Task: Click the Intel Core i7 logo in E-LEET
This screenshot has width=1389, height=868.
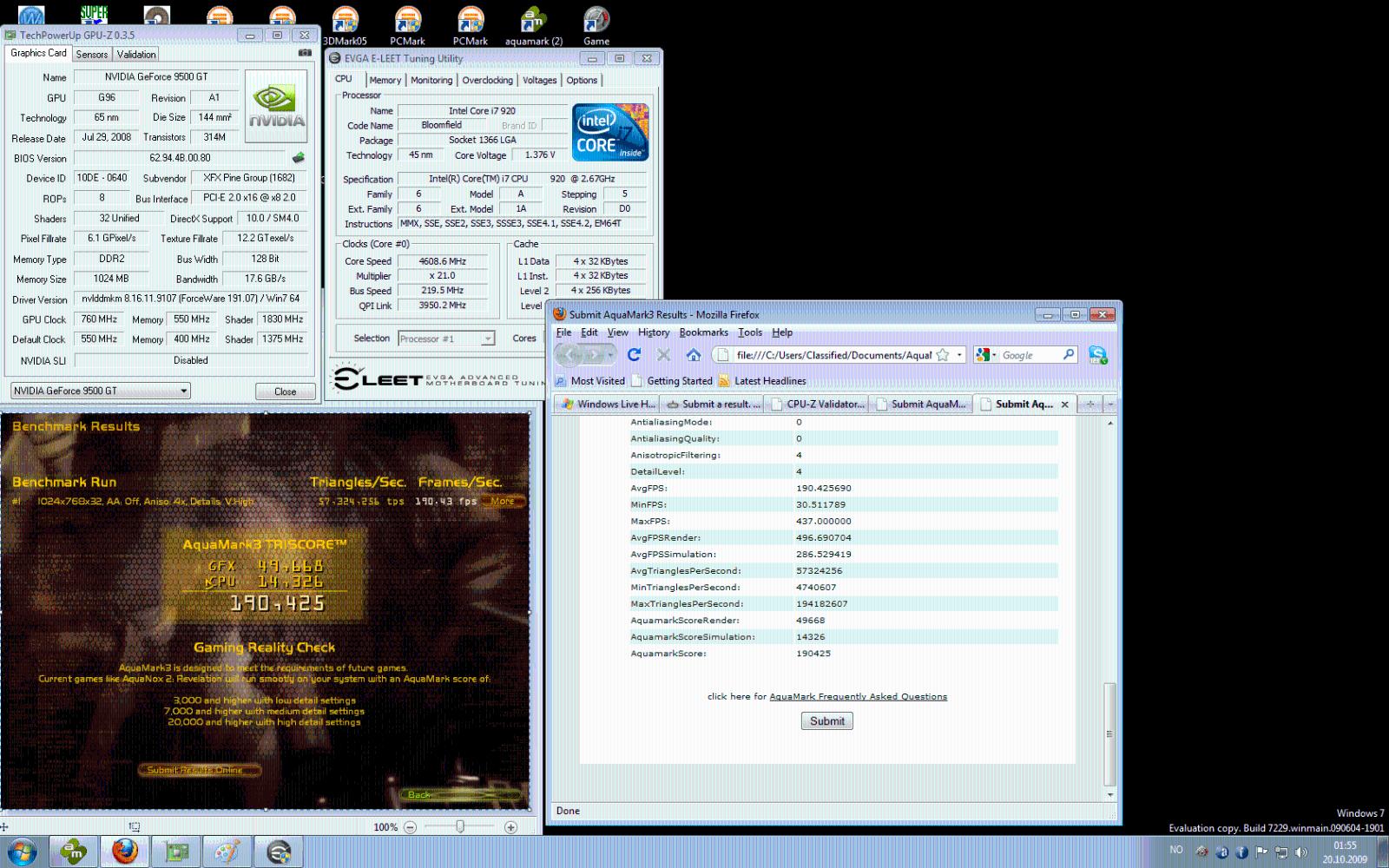Action: (610, 133)
